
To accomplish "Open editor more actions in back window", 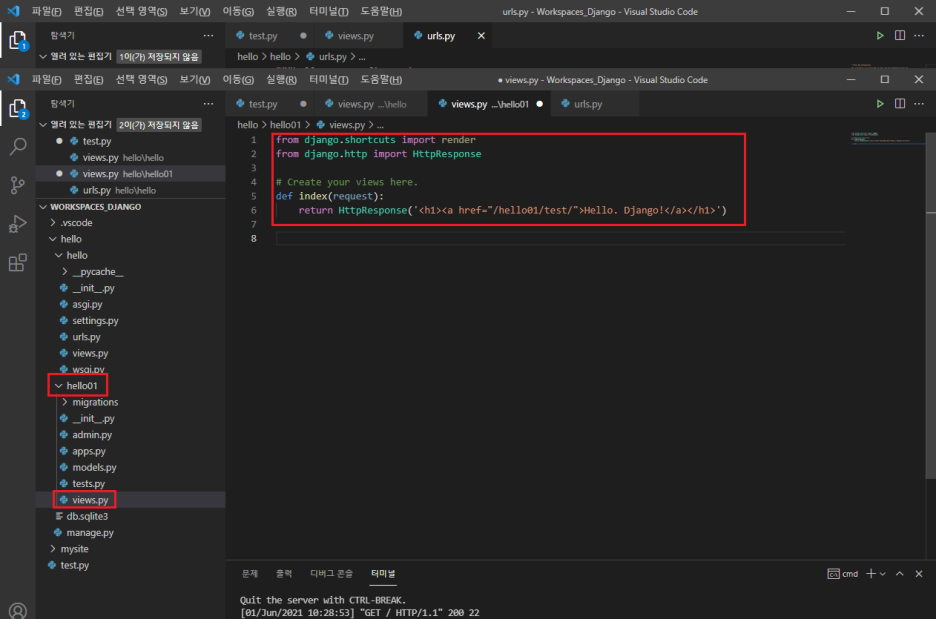I will click(x=919, y=36).
